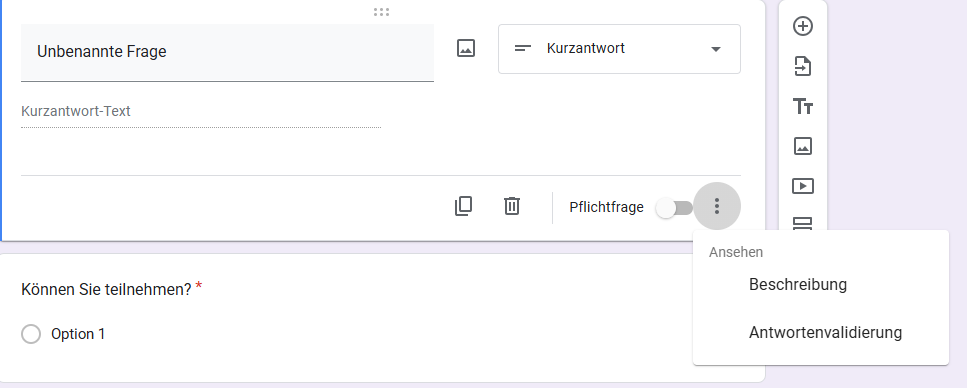Duplicate the question with copy icon

coord(463,206)
